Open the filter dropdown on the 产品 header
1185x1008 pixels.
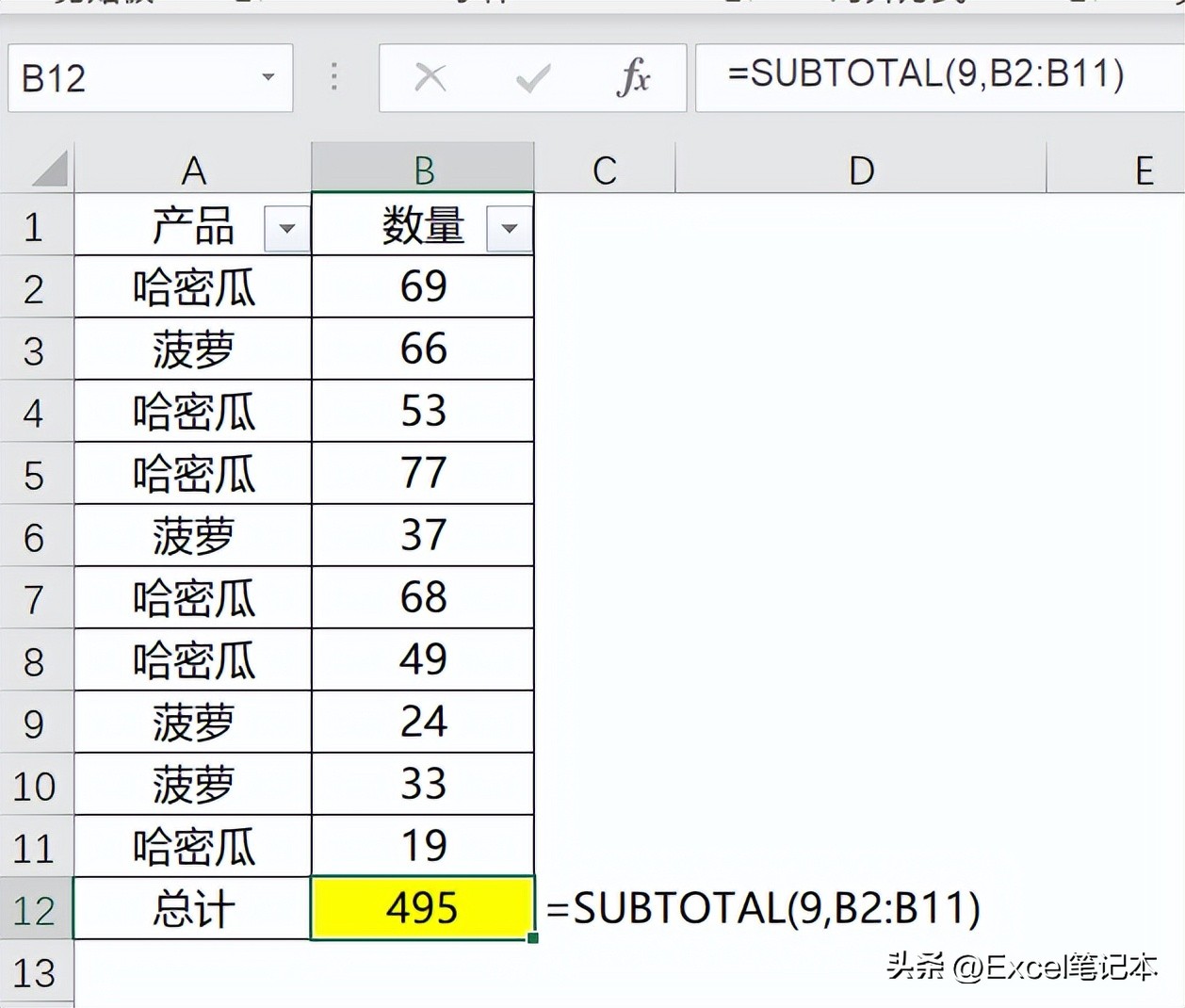(x=285, y=228)
